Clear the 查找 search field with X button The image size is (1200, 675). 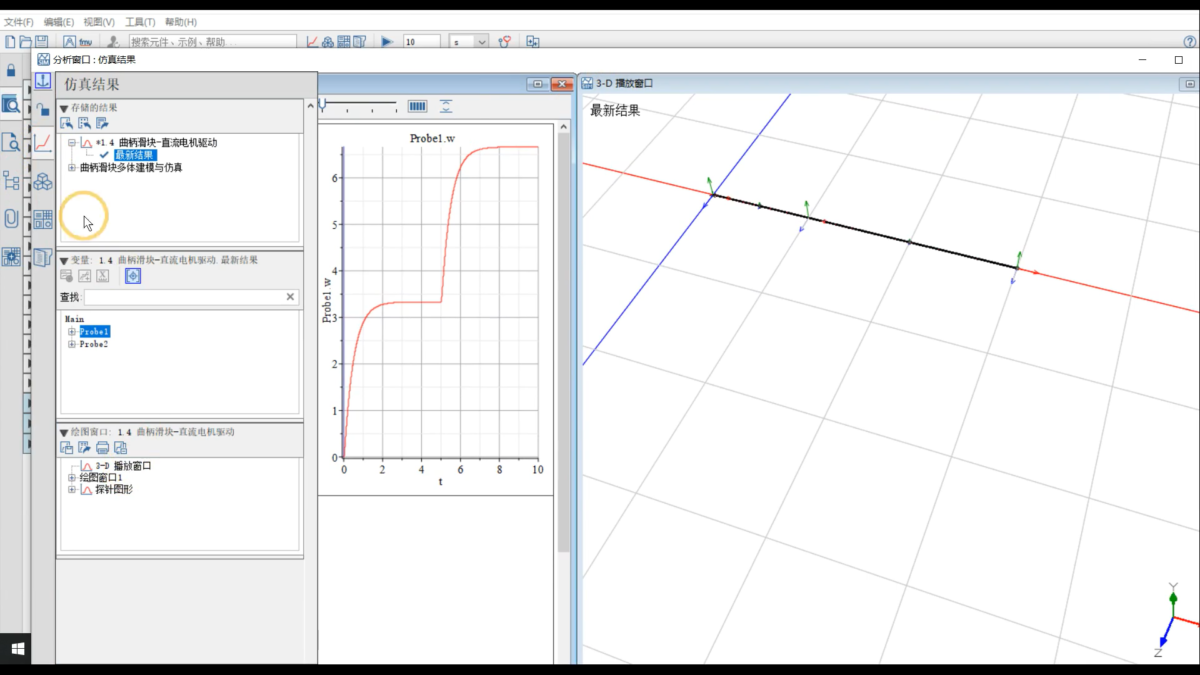pyautogui.click(x=291, y=297)
